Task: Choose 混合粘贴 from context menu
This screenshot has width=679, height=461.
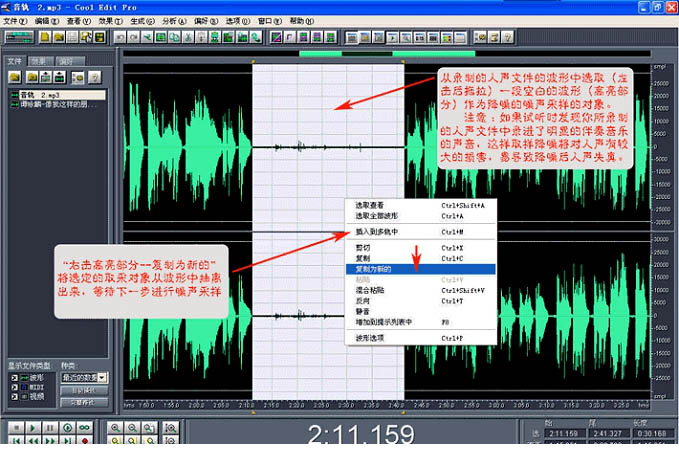Action: [x=420, y=290]
